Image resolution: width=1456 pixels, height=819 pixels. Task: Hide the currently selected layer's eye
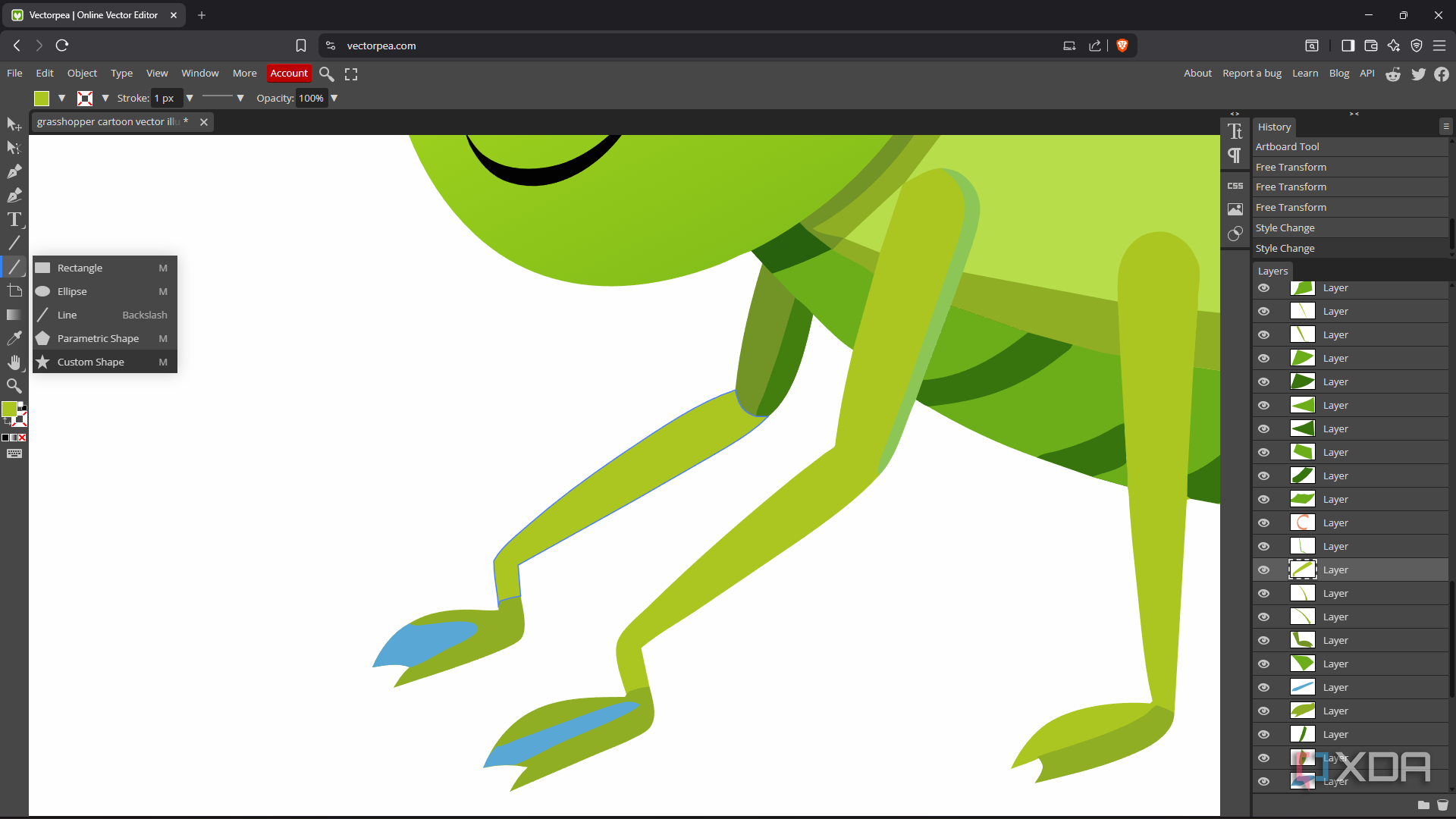point(1263,570)
